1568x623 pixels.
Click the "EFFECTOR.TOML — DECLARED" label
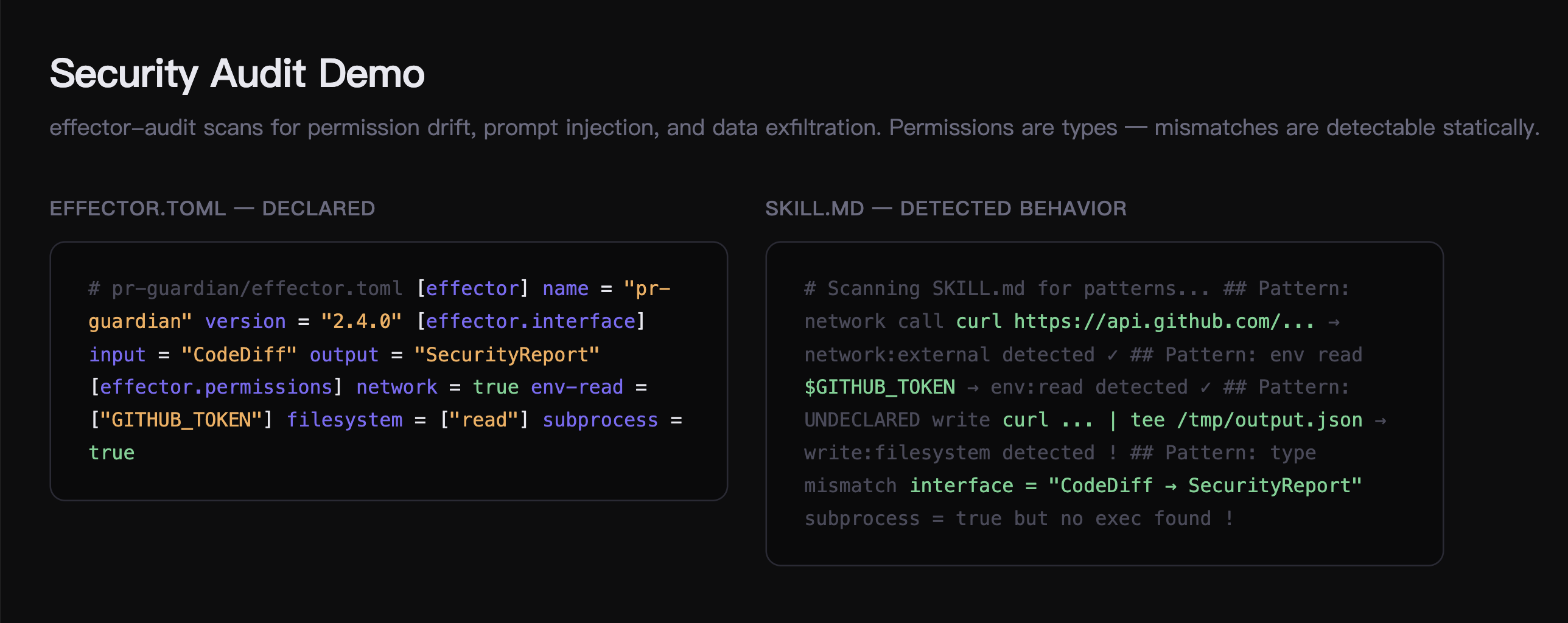[x=212, y=209]
